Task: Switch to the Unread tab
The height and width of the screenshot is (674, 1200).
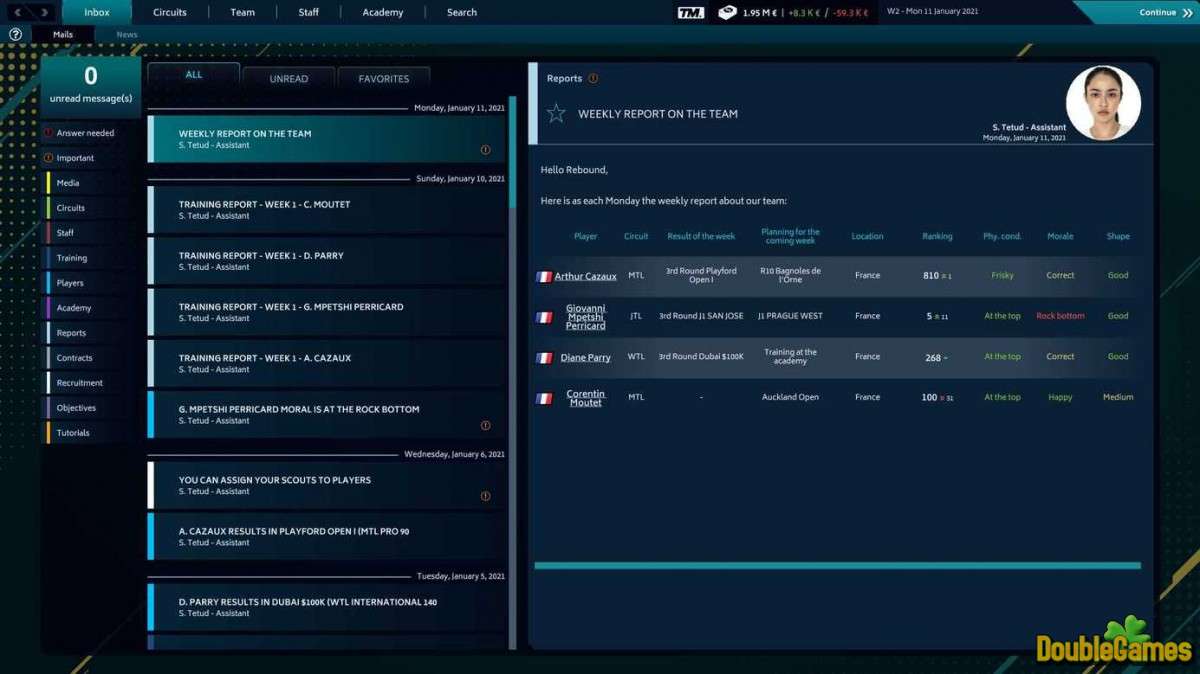Action: [288, 78]
